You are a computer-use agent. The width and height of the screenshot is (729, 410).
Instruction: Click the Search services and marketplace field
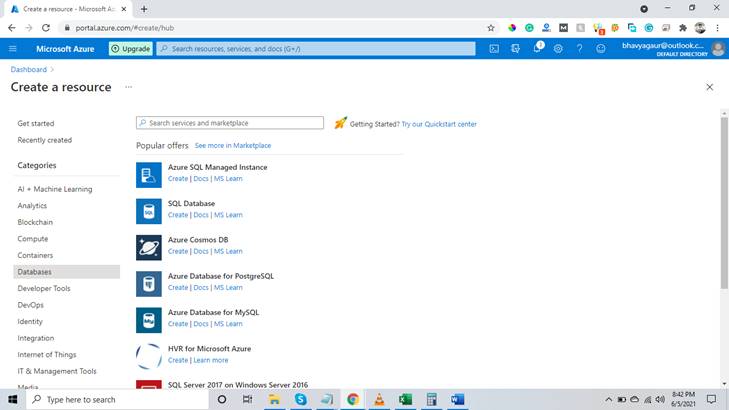(x=230, y=123)
